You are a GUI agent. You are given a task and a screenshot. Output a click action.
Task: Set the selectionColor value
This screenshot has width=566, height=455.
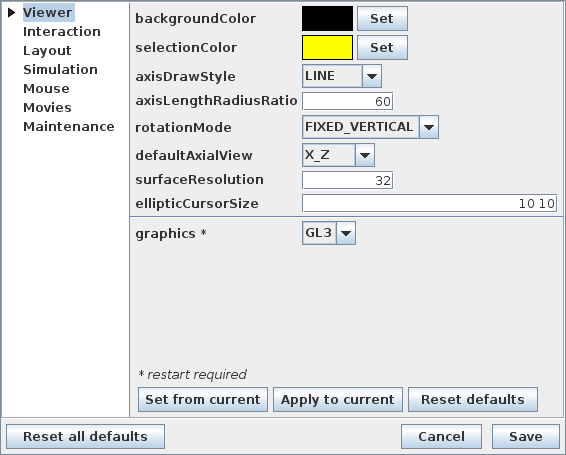coord(382,47)
